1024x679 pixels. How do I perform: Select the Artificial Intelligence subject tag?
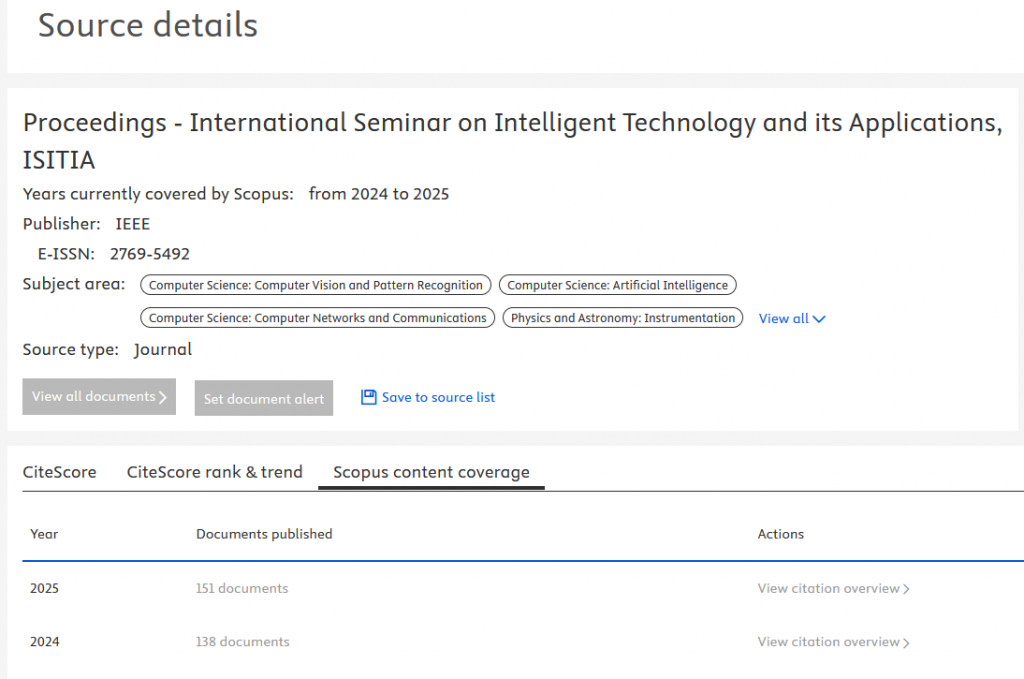617,285
